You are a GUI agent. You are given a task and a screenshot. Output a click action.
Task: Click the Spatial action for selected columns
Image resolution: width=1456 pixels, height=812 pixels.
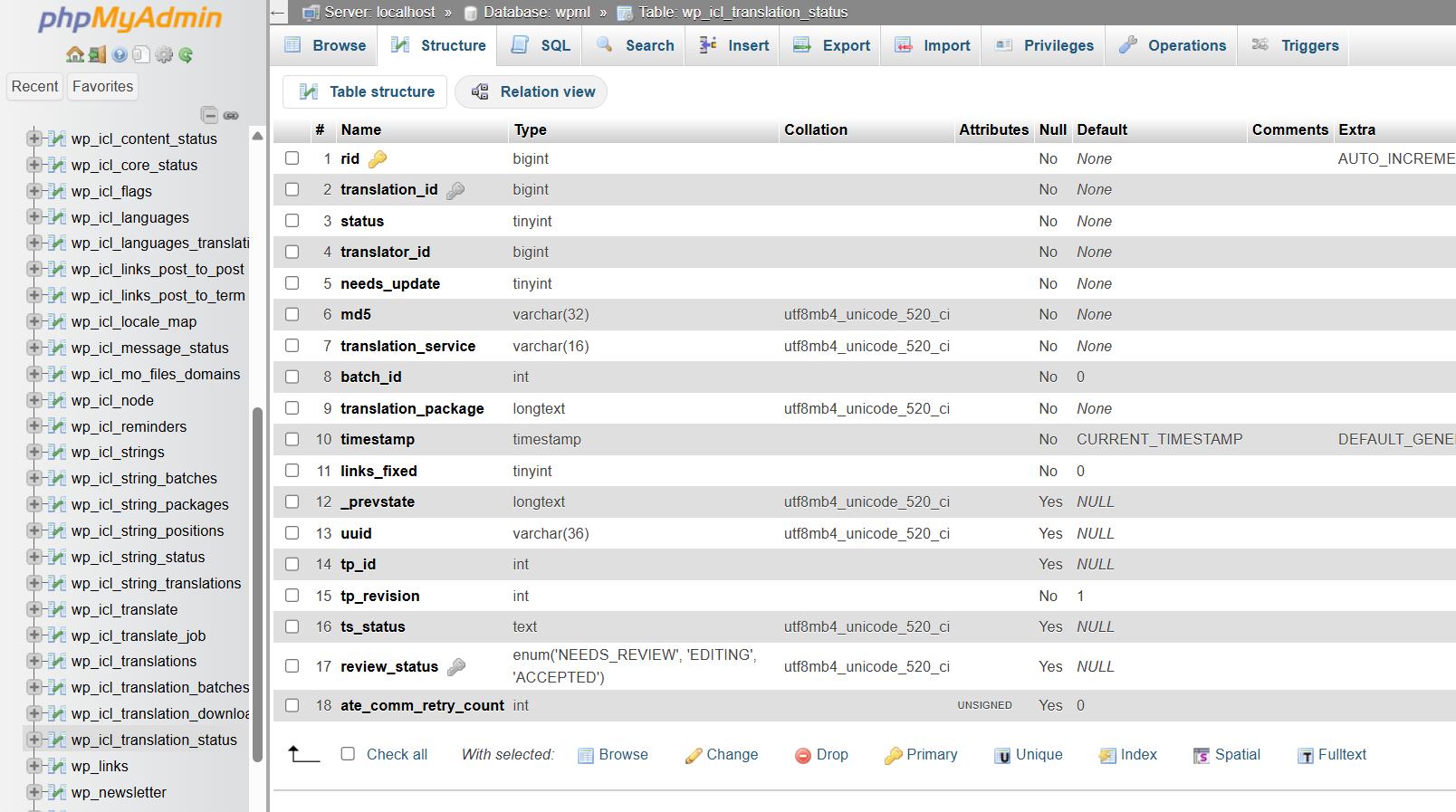(1227, 755)
